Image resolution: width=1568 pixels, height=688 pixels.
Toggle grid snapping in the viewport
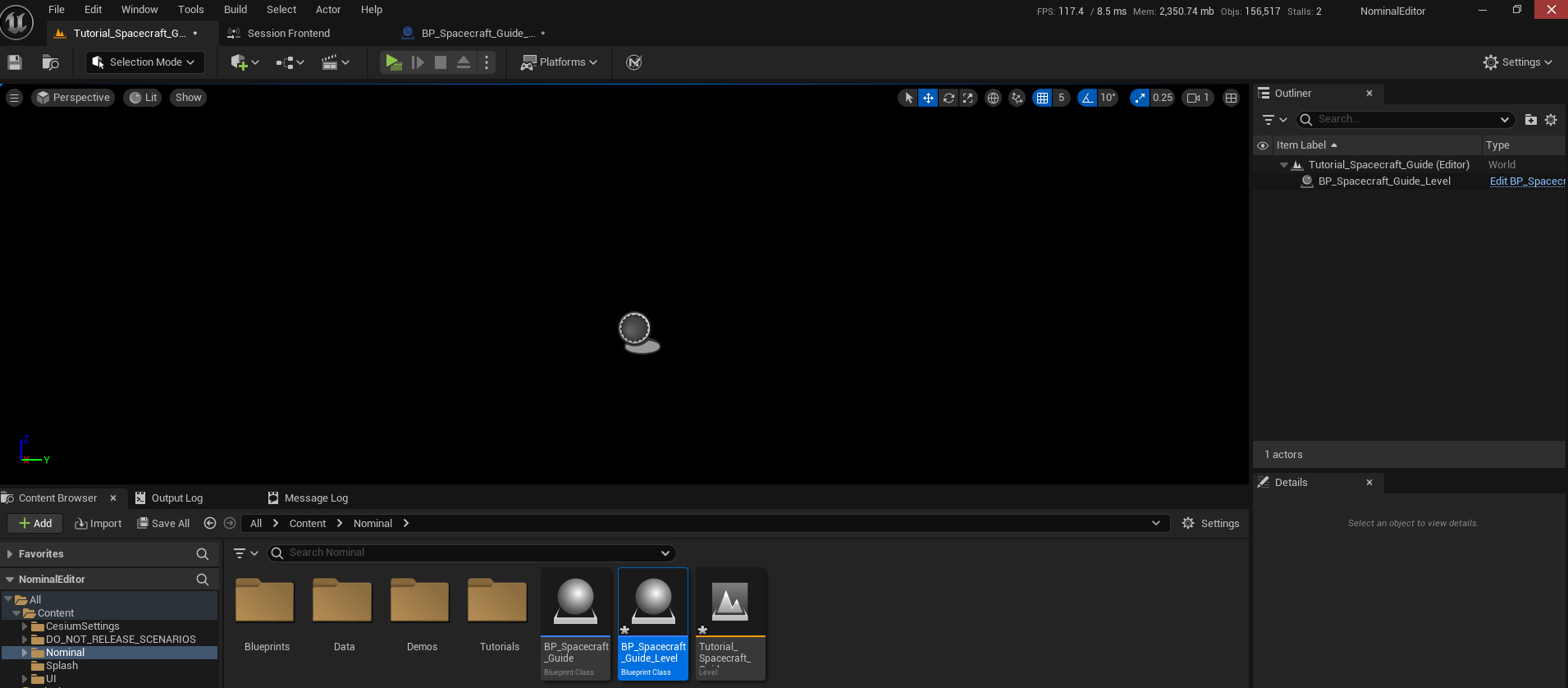tap(1042, 98)
